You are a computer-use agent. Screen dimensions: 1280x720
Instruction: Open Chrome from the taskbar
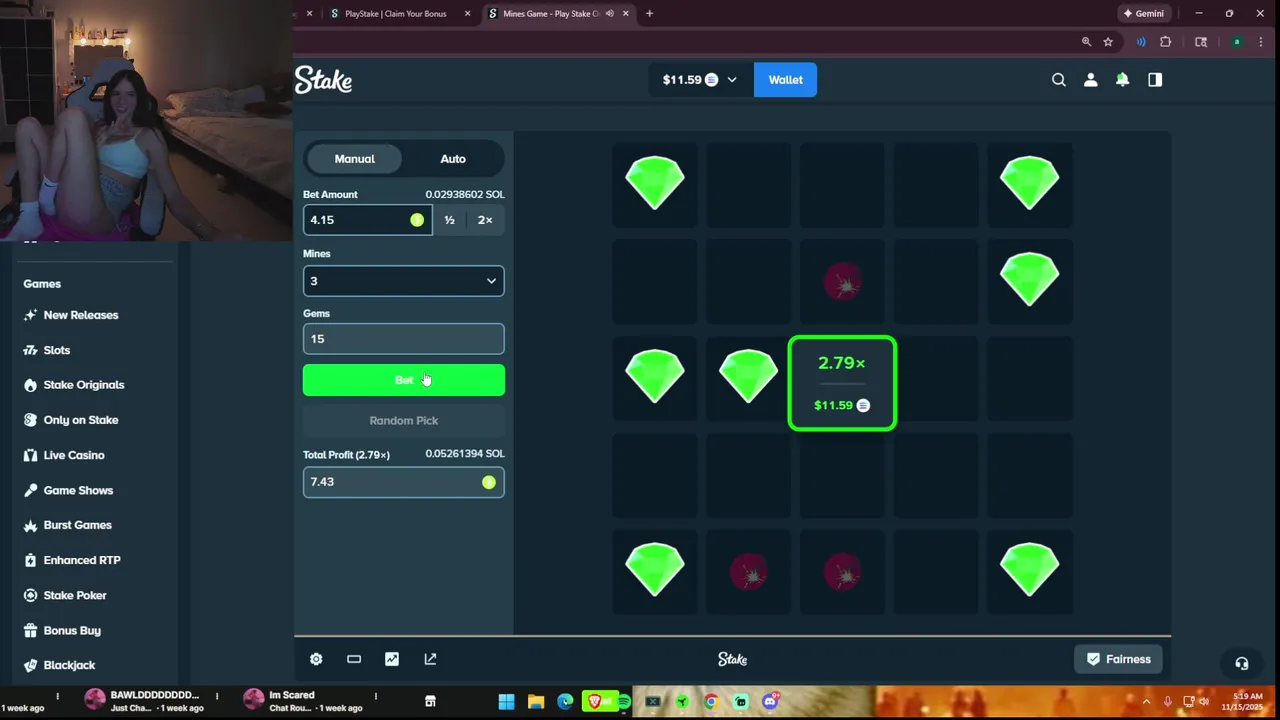click(711, 702)
